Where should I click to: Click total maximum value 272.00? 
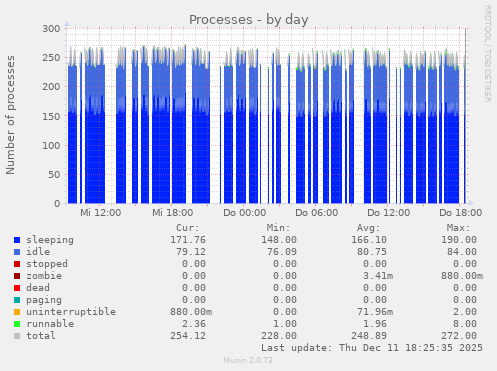[x=459, y=336]
